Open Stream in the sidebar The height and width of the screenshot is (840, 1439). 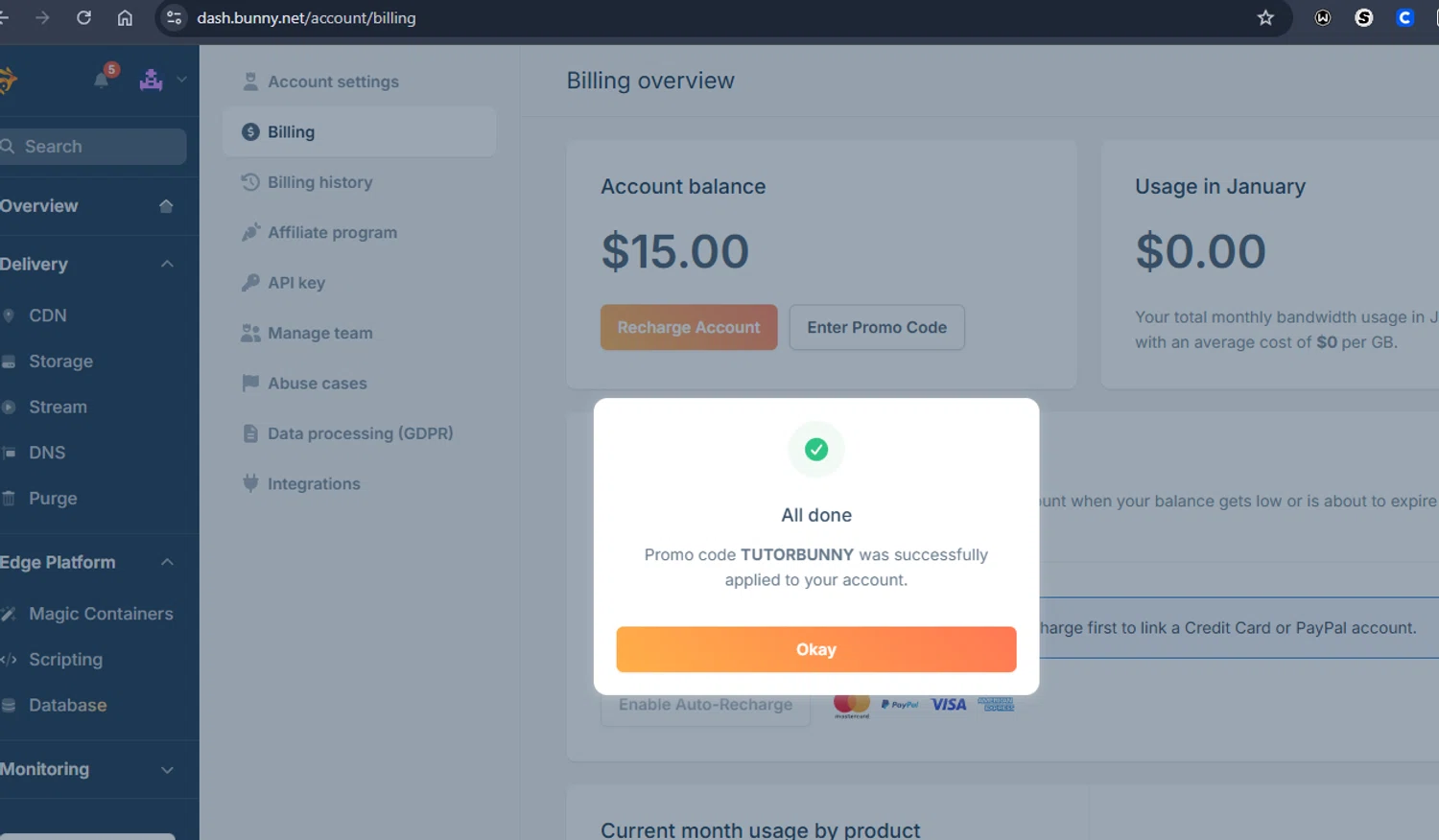point(58,407)
